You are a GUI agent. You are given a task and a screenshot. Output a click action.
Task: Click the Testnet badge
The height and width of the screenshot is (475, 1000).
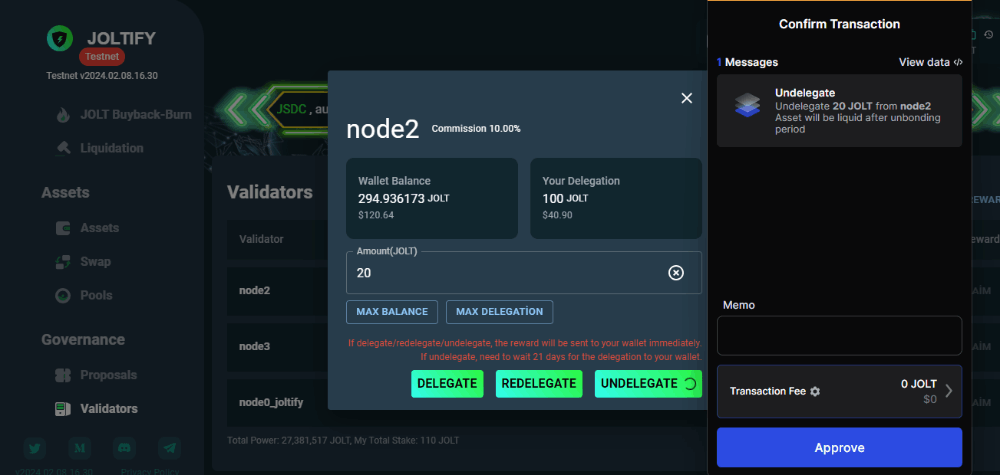click(102, 56)
